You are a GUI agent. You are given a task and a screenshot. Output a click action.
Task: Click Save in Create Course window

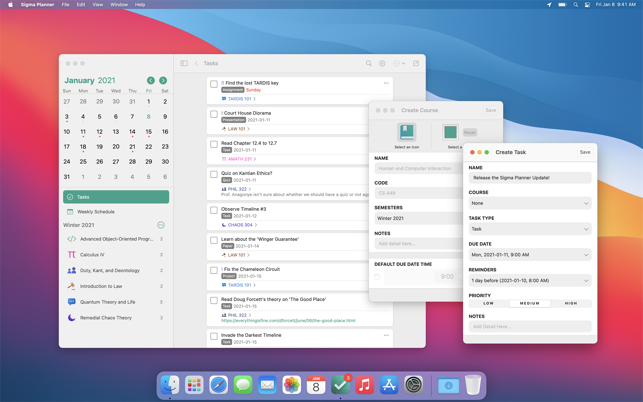coord(490,110)
